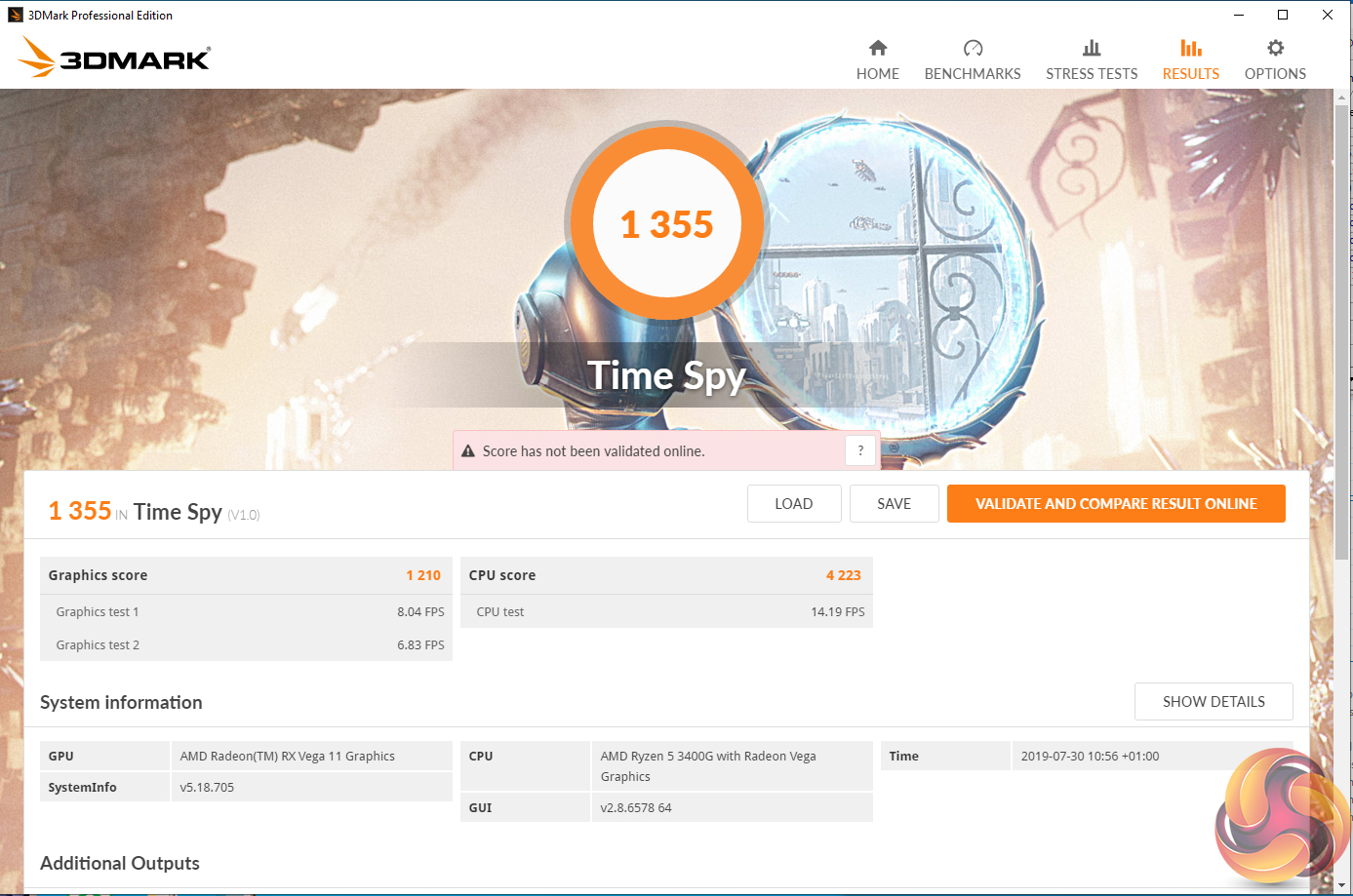Click the GUI label in System information
The width and height of the screenshot is (1353, 896).
coord(480,808)
